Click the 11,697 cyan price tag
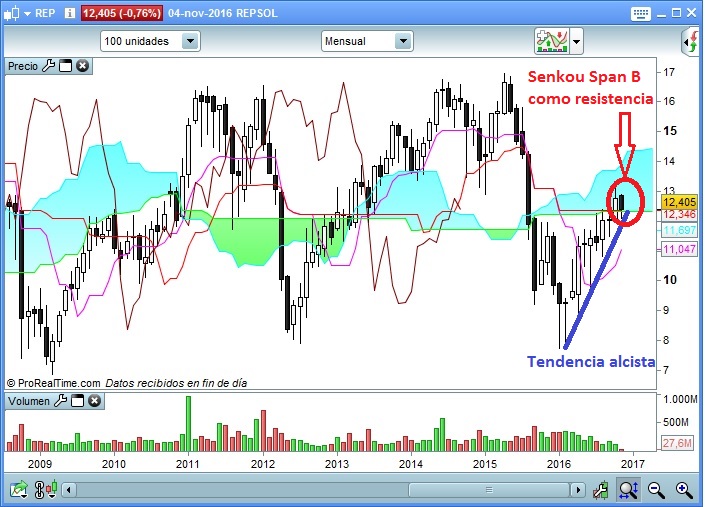Screen dimensions: 706x507 [x=679, y=231]
